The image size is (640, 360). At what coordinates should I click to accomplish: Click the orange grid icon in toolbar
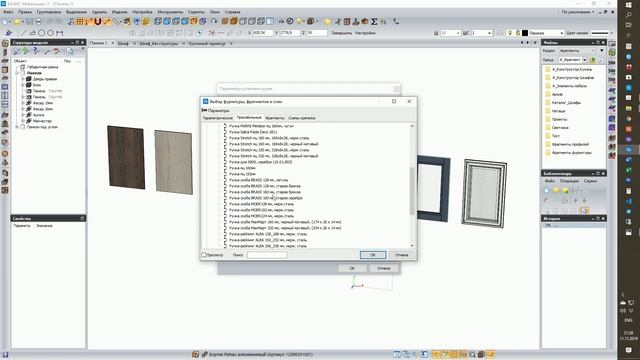pyautogui.click(x=80, y=22)
